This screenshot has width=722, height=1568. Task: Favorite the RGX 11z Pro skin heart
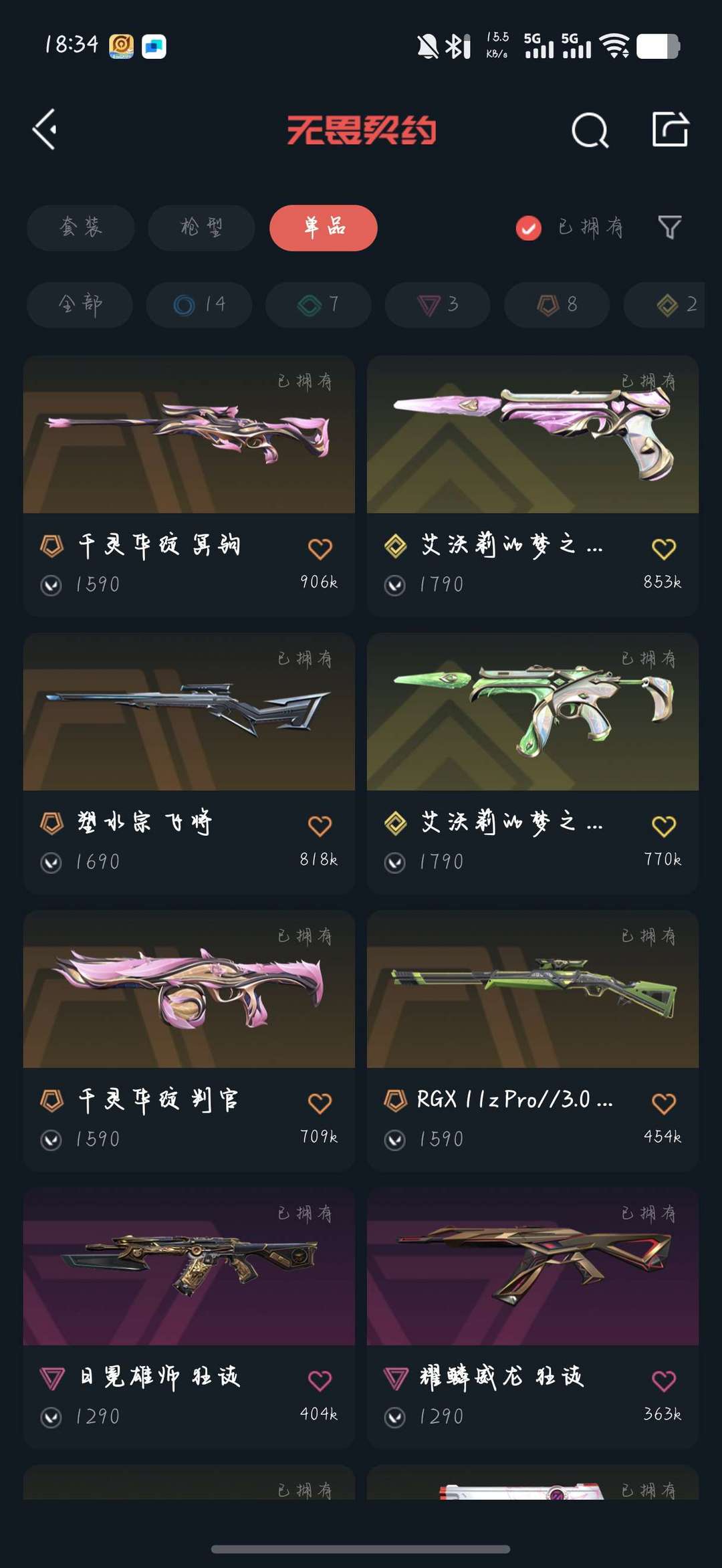(664, 1103)
